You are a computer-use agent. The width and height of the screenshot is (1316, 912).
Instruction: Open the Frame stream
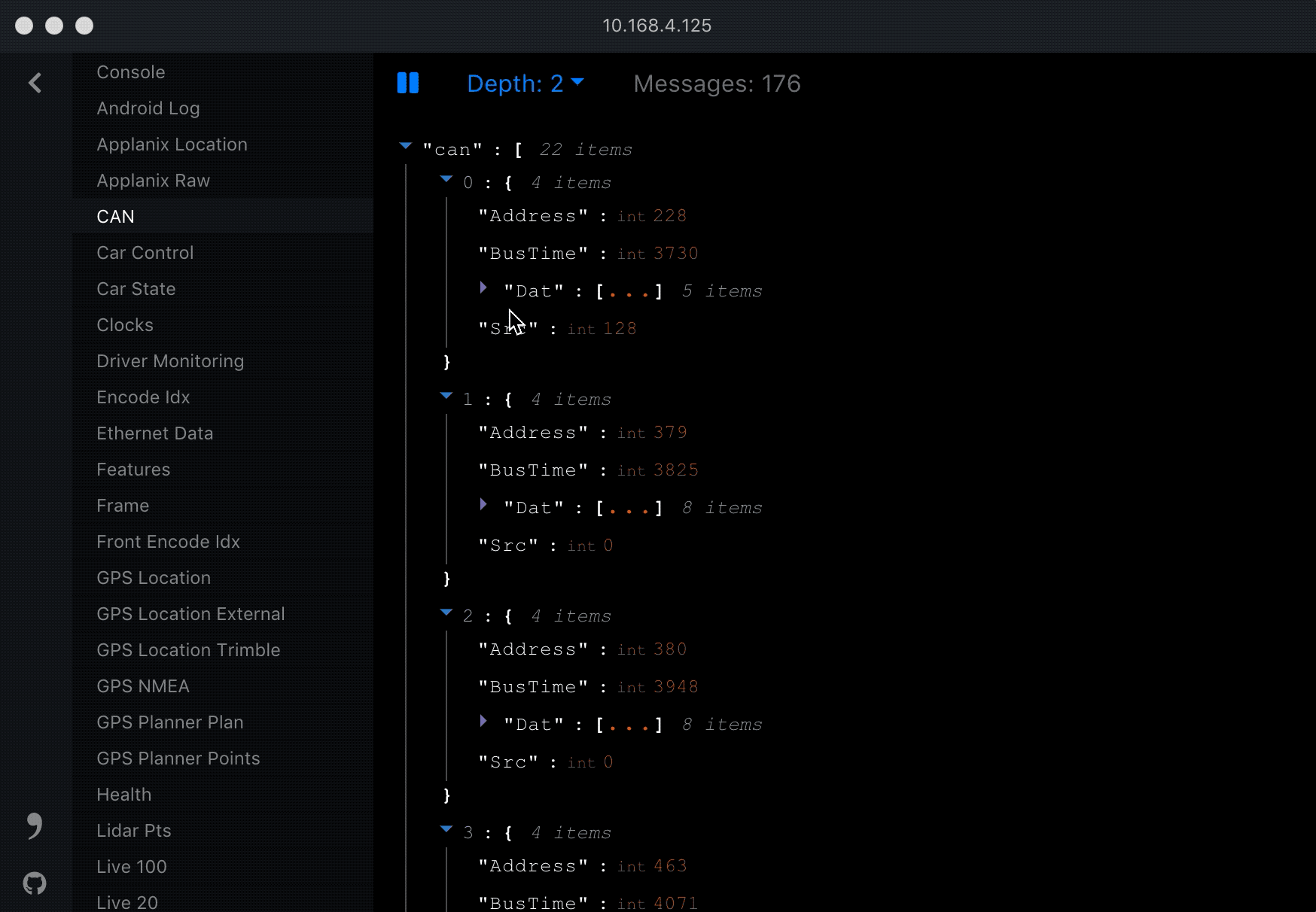coord(223,506)
